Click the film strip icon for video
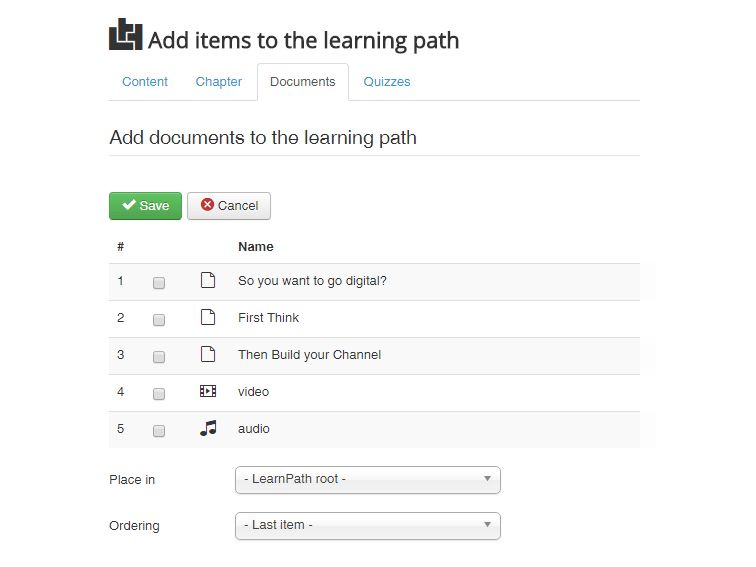Image resolution: width=756 pixels, height=567 pixels. pos(208,391)
